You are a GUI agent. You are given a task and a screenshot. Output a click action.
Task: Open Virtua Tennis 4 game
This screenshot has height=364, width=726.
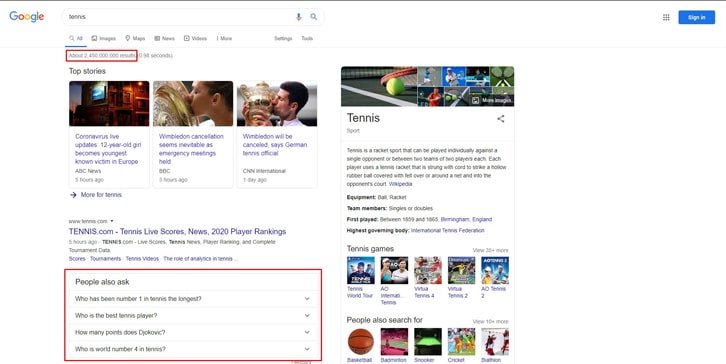(x=427, y=277)
